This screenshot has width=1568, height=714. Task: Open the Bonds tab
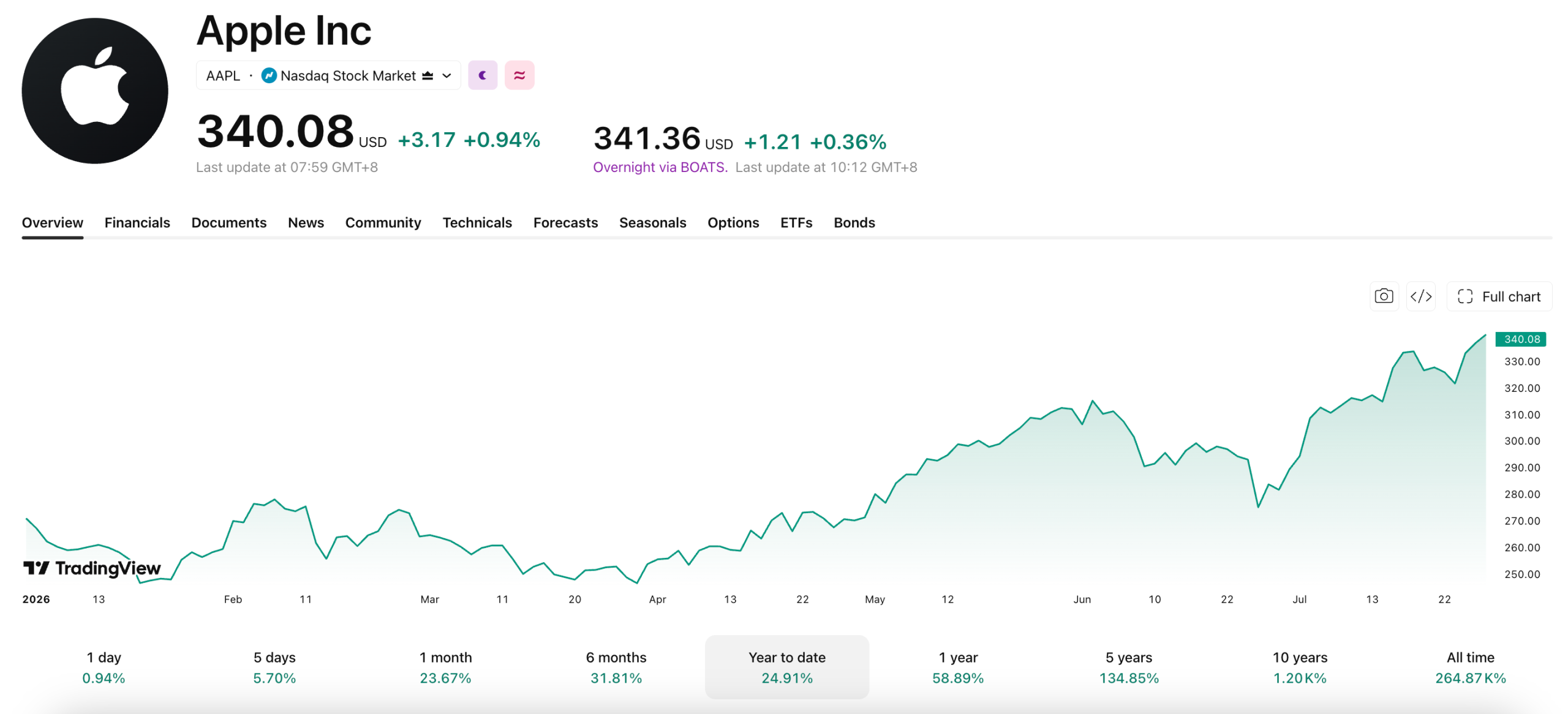pos(854,222)
